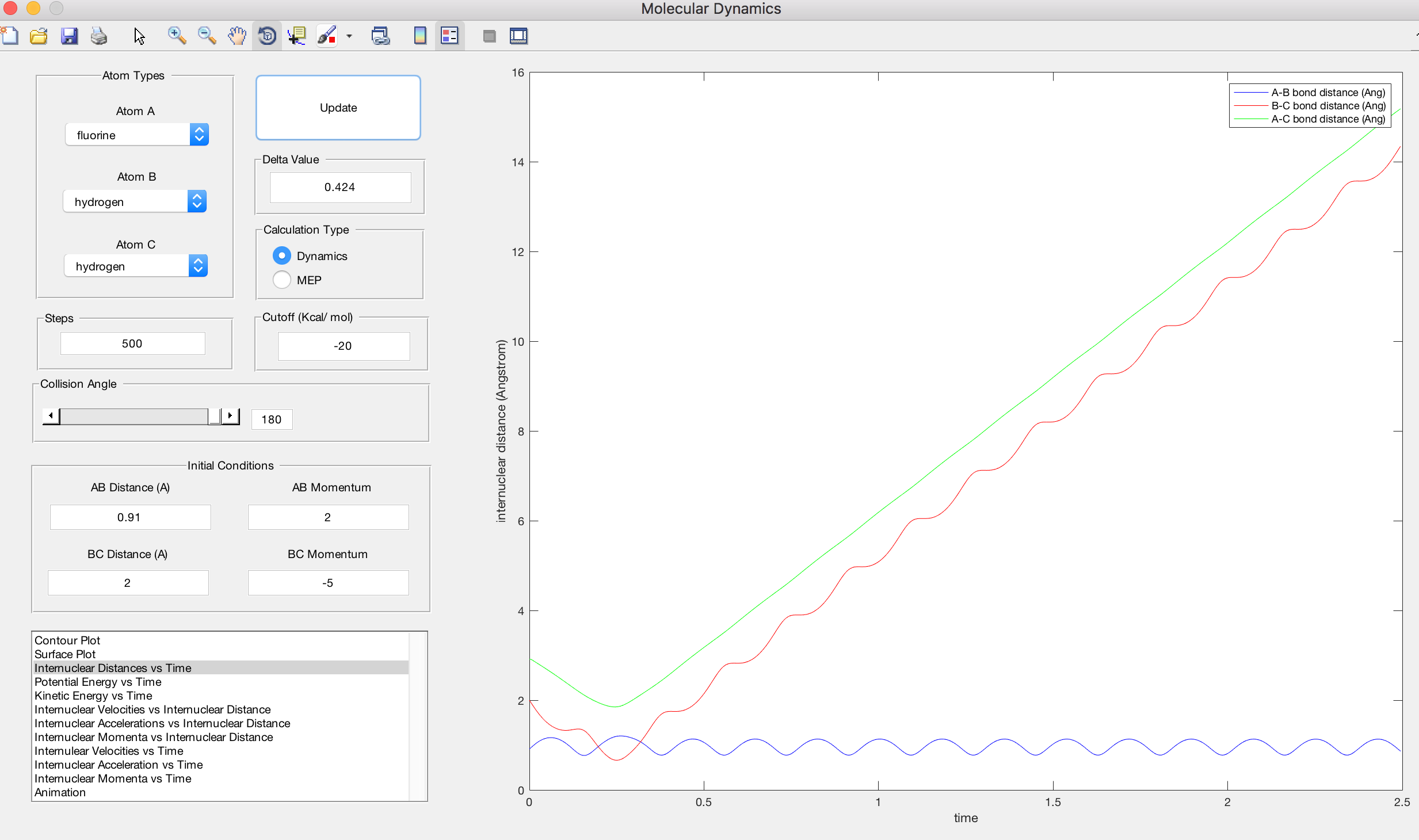Click the Save Figure floppy icon

[x=69, y=36]
